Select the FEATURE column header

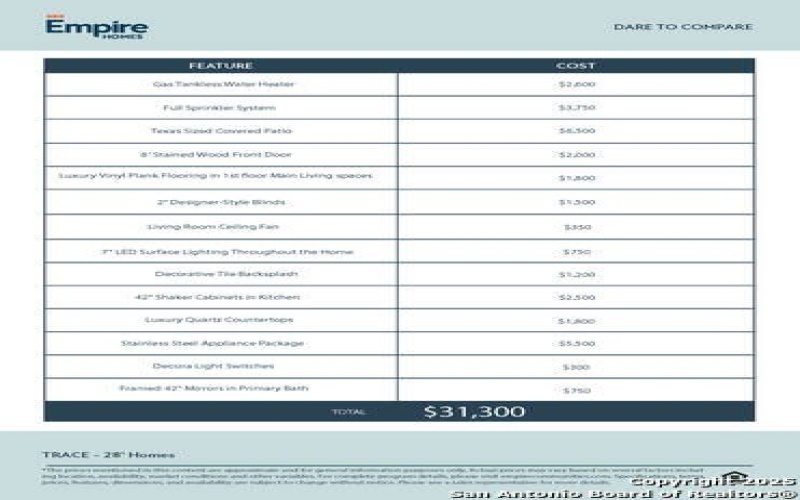[221, 66]
